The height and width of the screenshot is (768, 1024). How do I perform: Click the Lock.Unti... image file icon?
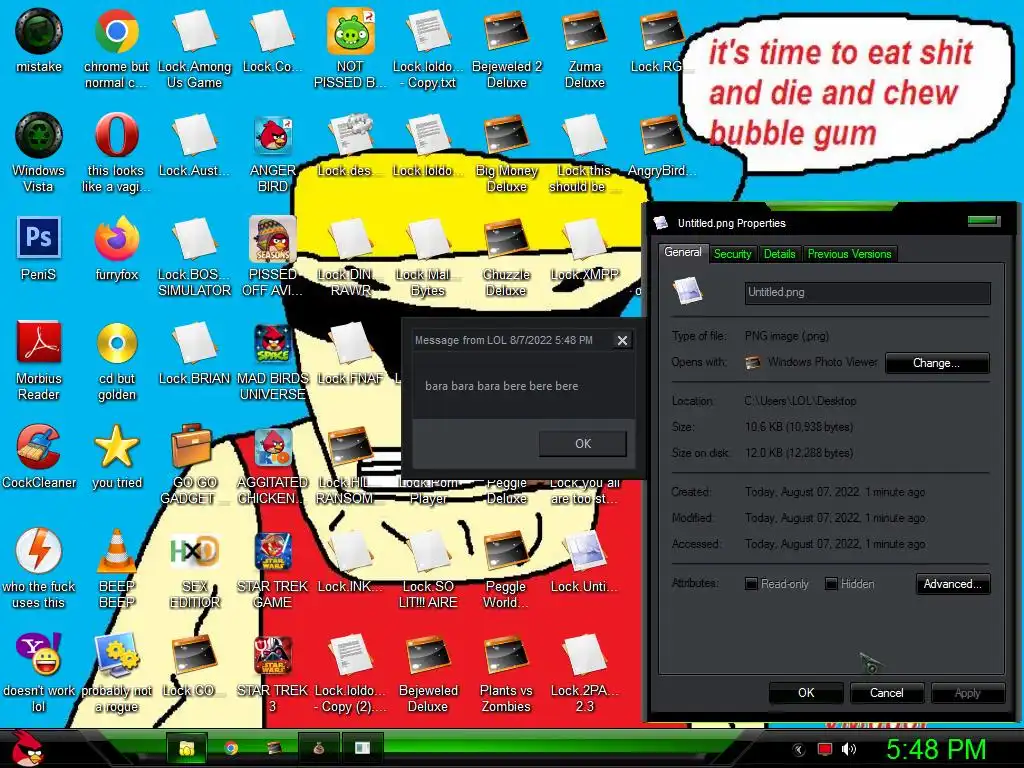584,551
